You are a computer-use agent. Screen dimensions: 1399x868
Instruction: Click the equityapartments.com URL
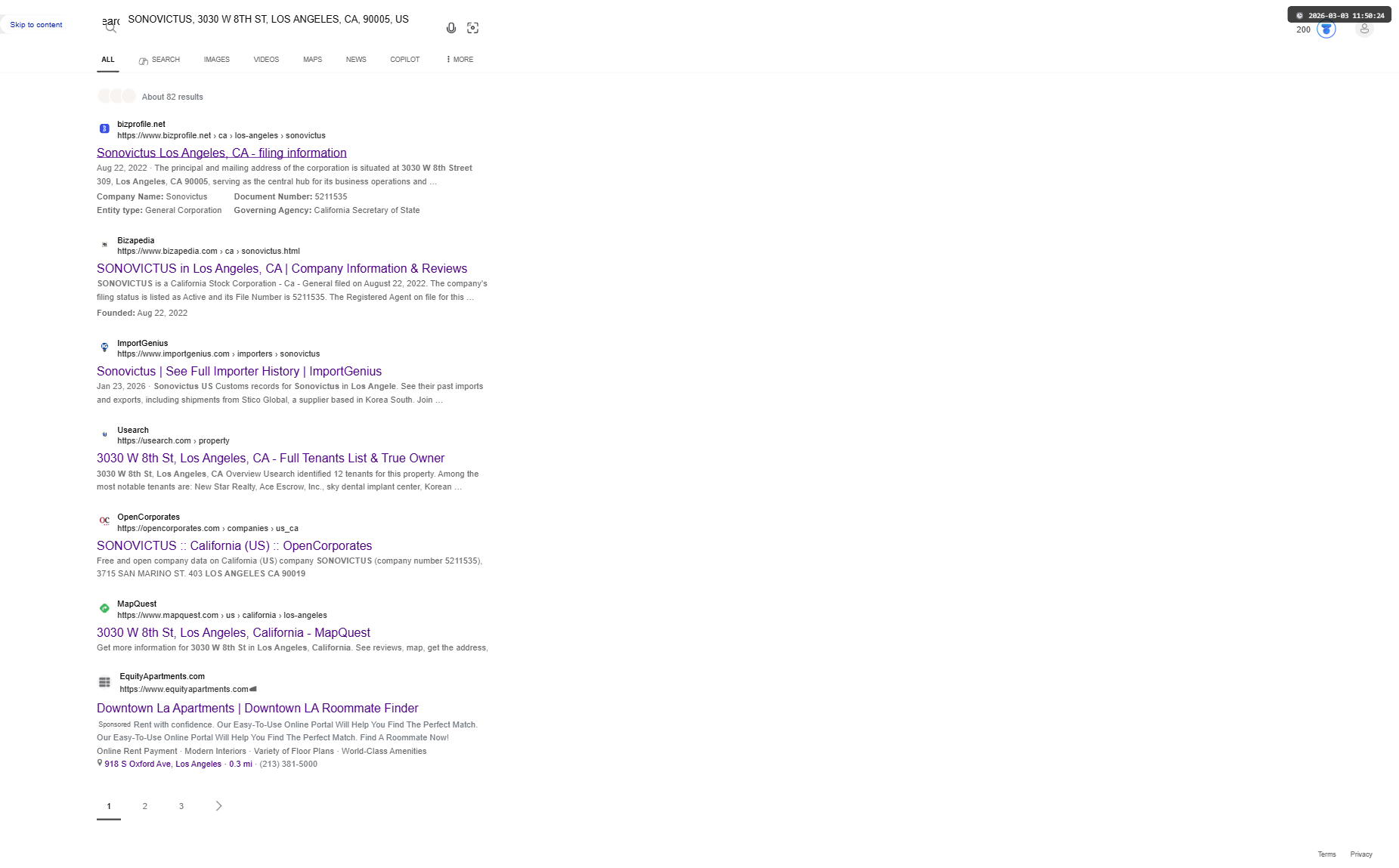(184, 690)
